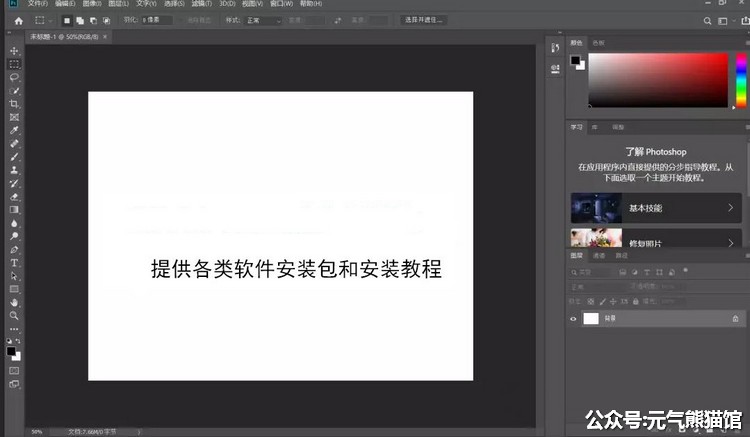This screenshot has height=437, width=750.
Task: Enable Add to selection mode in options bar
Action: click(79, 20)
